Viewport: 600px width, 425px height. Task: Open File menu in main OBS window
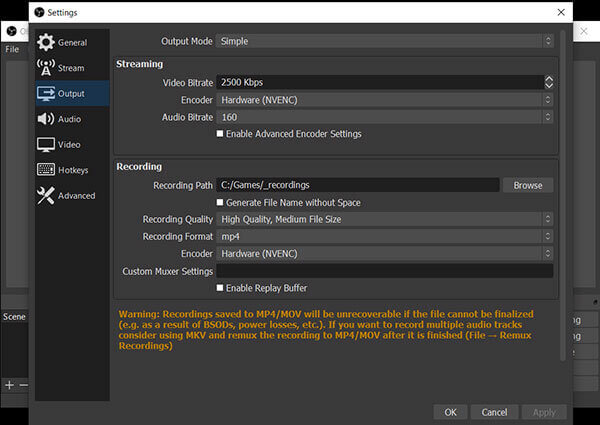coord(12,49)
